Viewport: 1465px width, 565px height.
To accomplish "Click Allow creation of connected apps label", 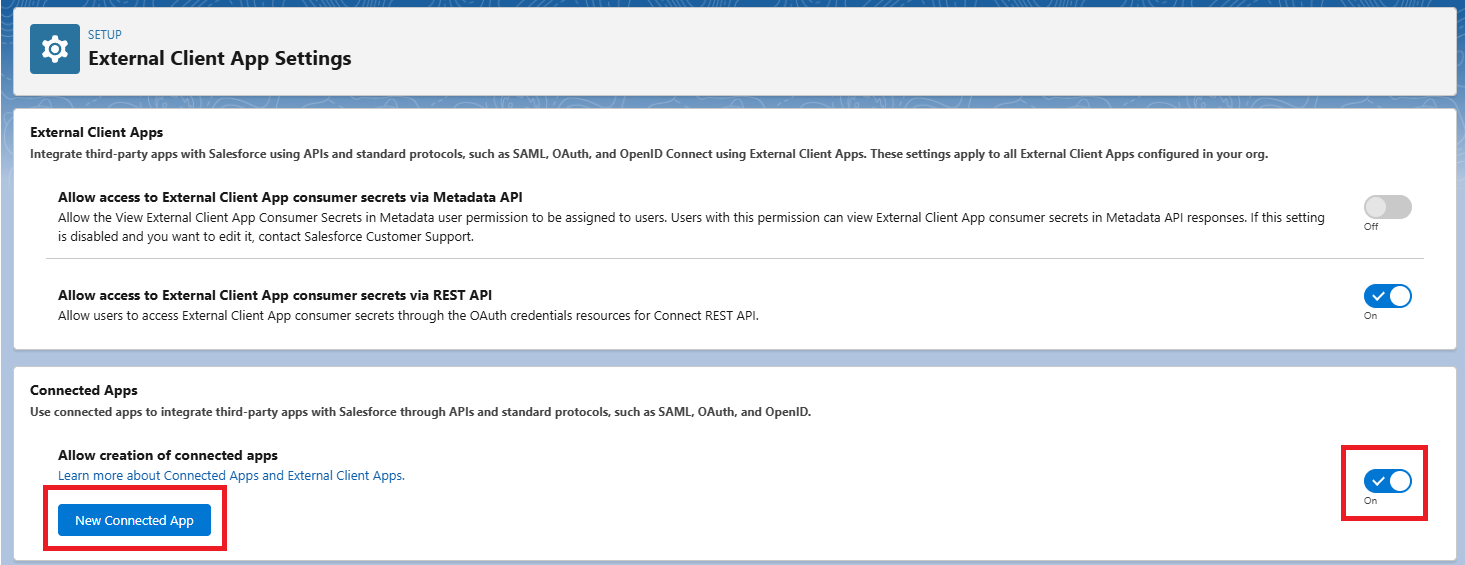I will pyautogui.click(x=168, y=455).
